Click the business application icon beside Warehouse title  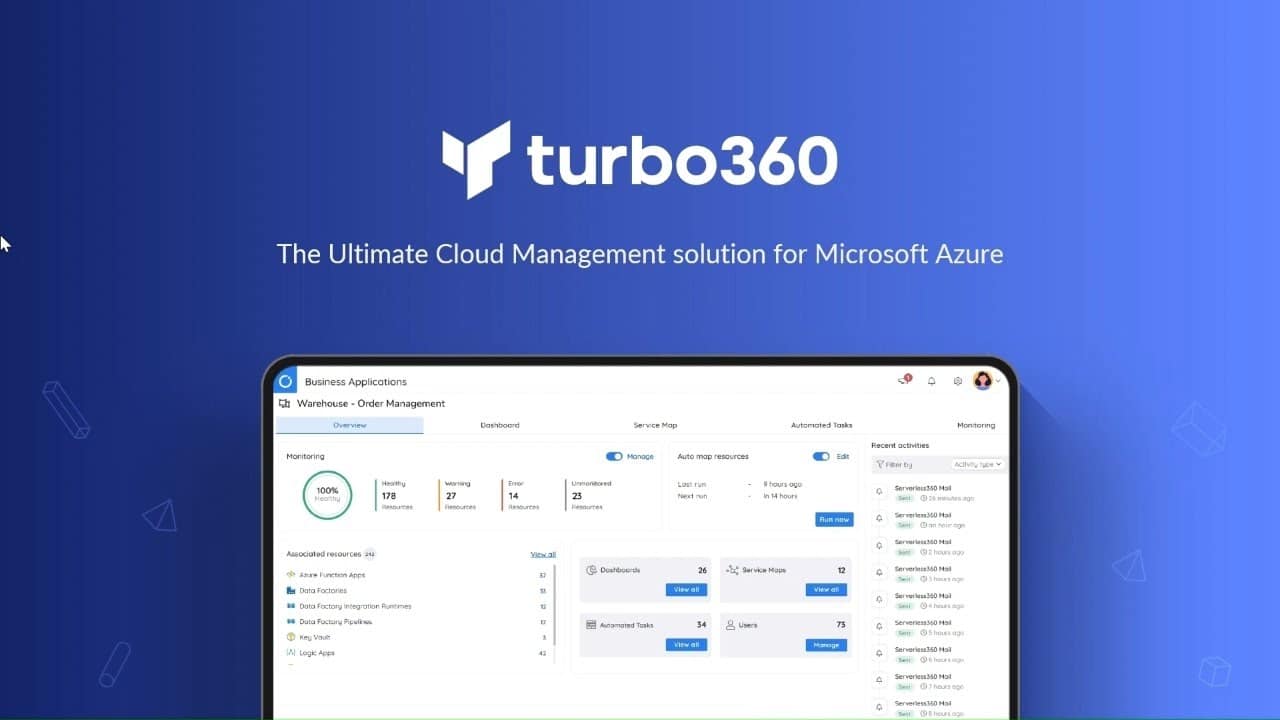[x=285, y=404]
